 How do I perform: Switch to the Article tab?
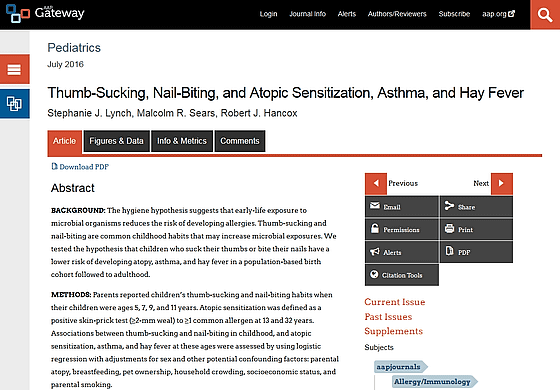(64, 141)
